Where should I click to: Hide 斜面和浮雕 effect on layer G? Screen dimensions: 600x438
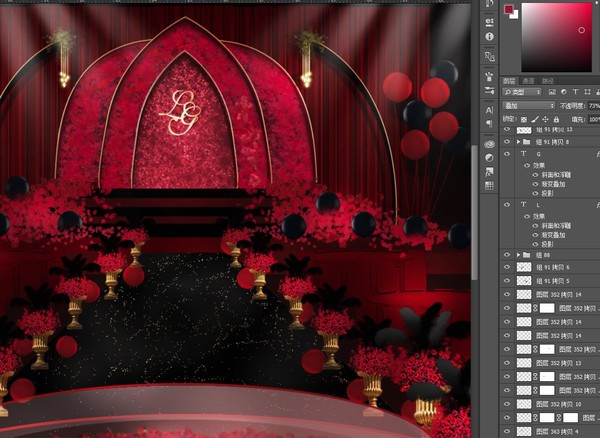click(x=535, y=175)
